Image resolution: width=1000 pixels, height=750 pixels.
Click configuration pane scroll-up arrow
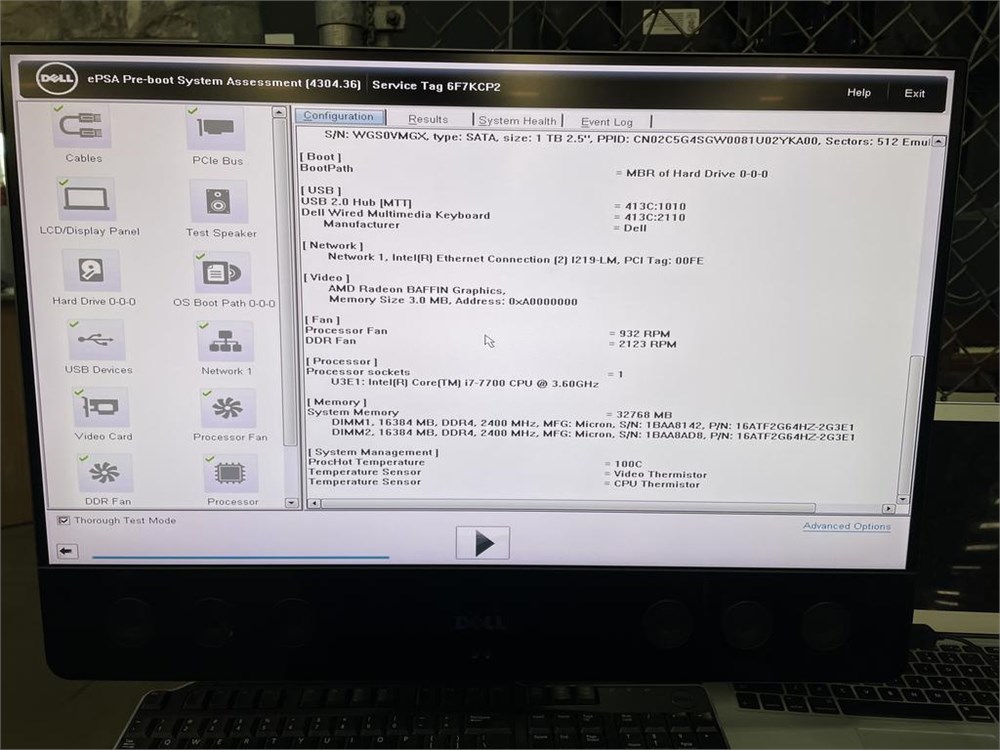938,142
